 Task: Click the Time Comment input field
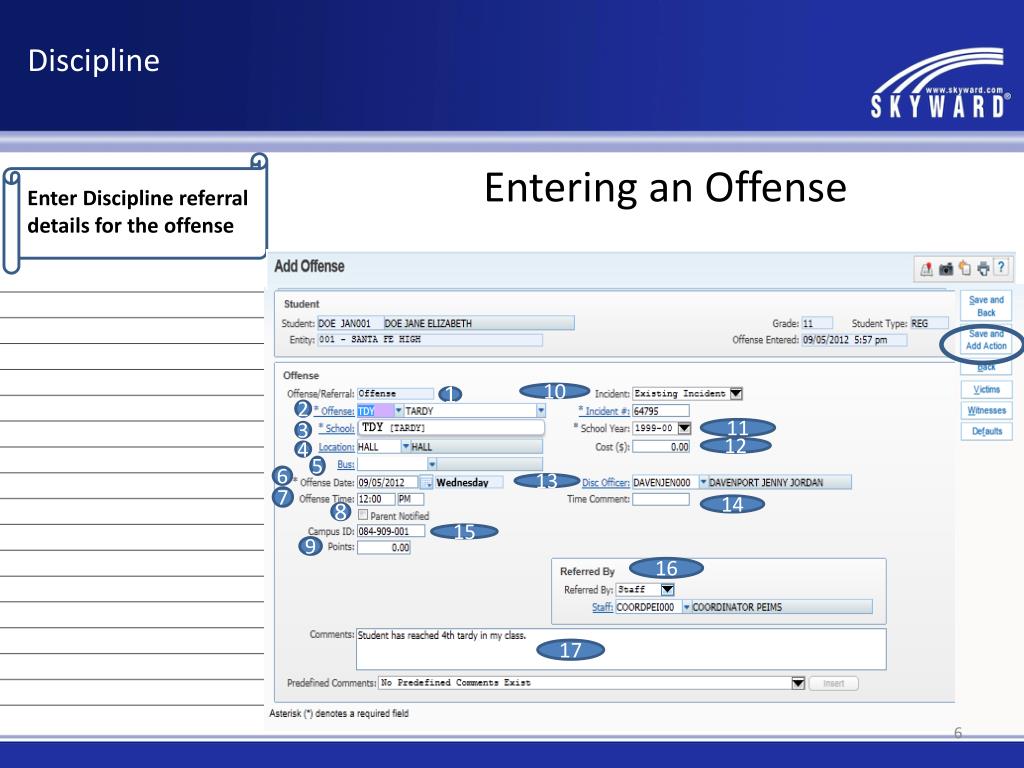(660, 499)
